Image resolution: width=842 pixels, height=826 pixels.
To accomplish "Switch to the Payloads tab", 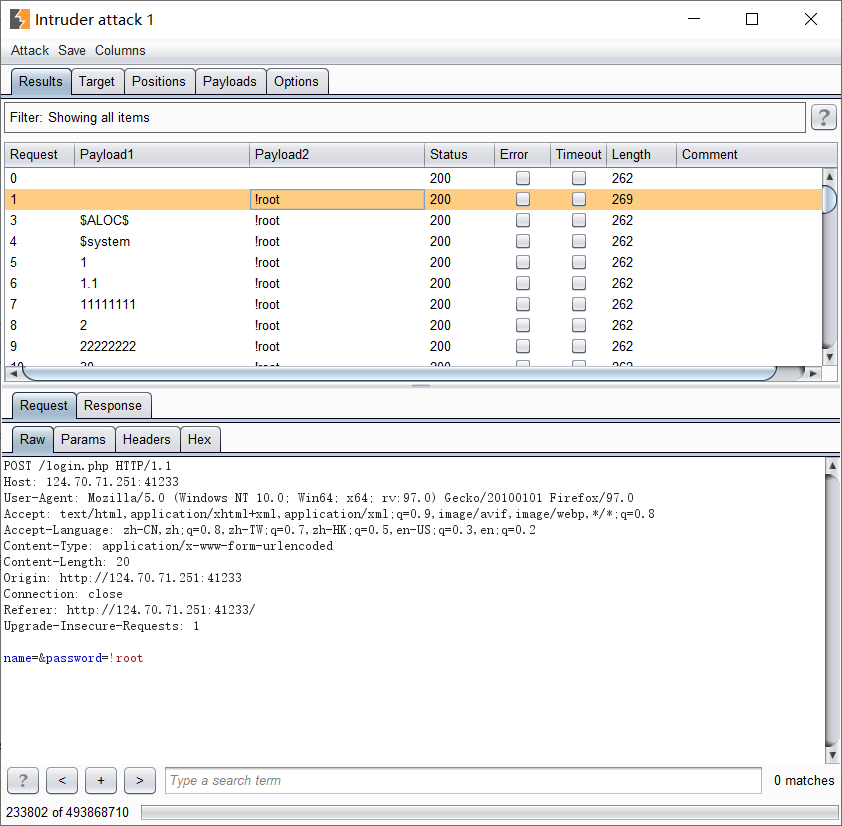I will [x=230, y=82].
